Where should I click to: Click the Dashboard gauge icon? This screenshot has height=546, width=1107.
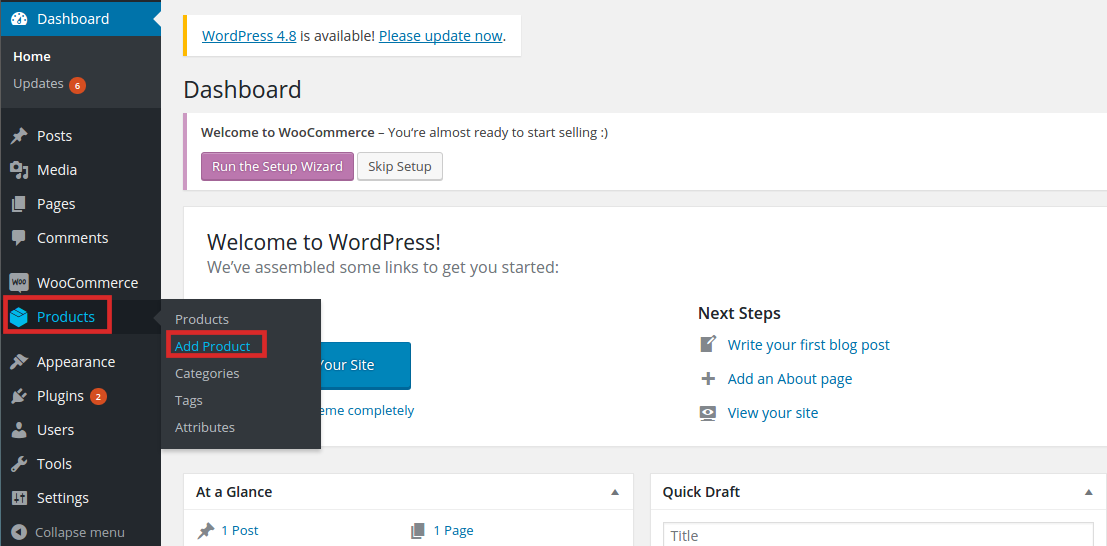click(19, 19)
